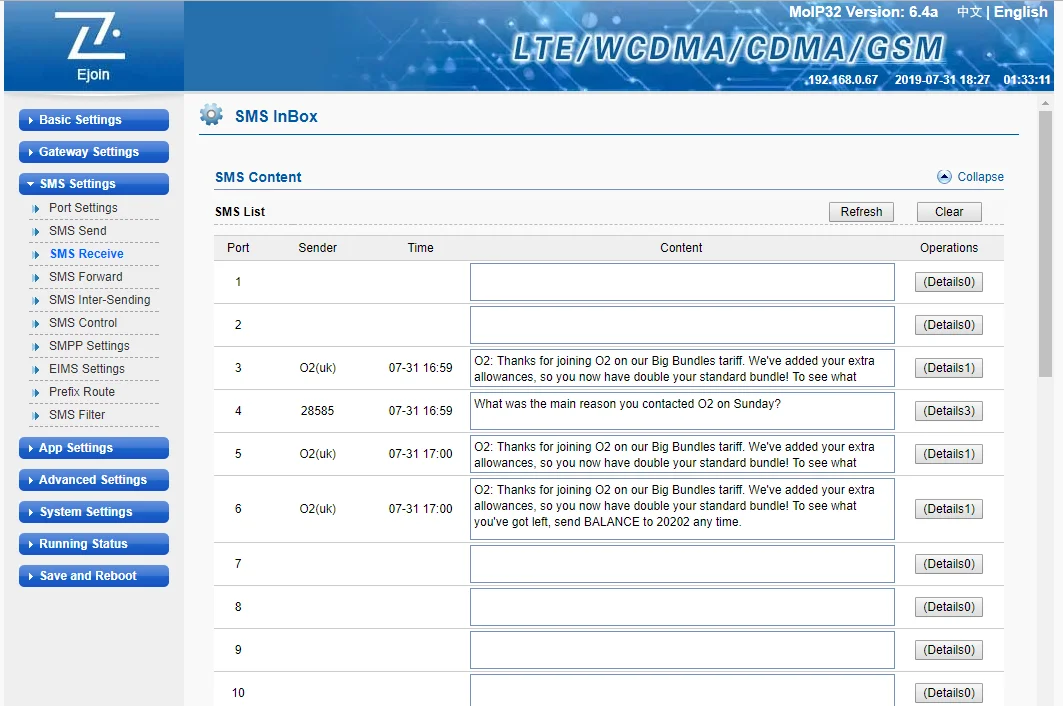Click the SMS InBox gear icon

pos(212,115)
